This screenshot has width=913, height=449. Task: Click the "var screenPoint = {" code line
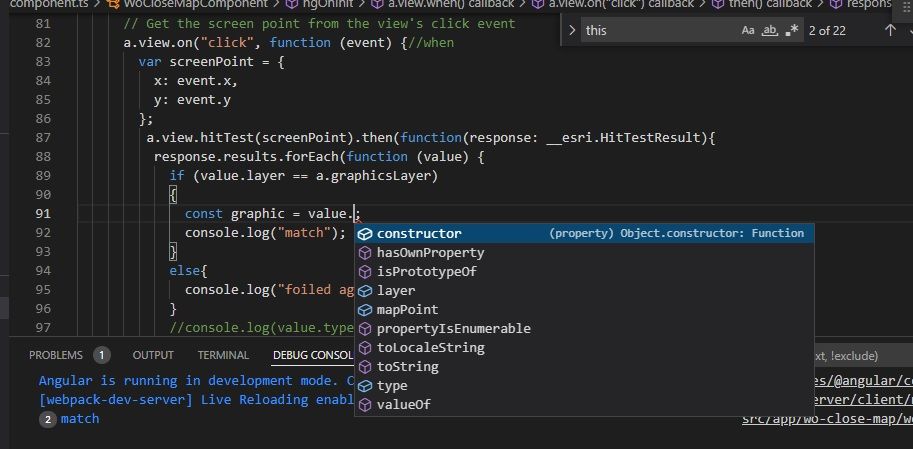tap(211, 62)
